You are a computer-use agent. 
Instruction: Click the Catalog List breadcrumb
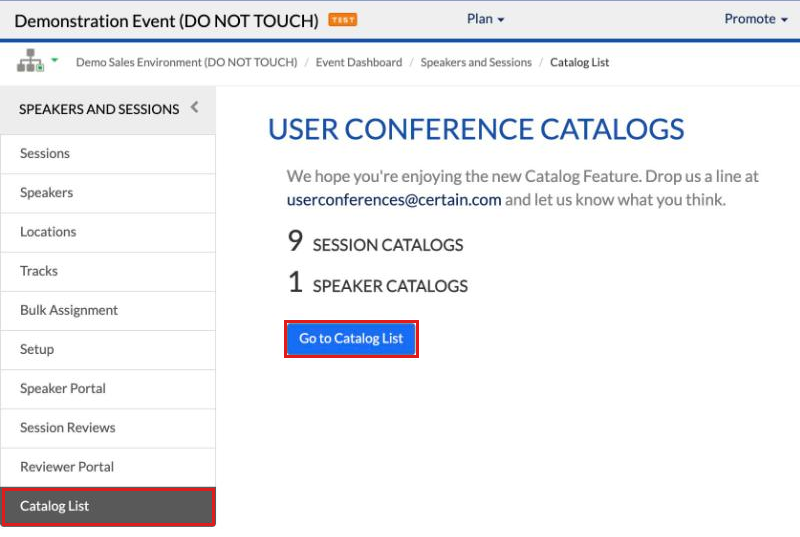pos(580,62)
